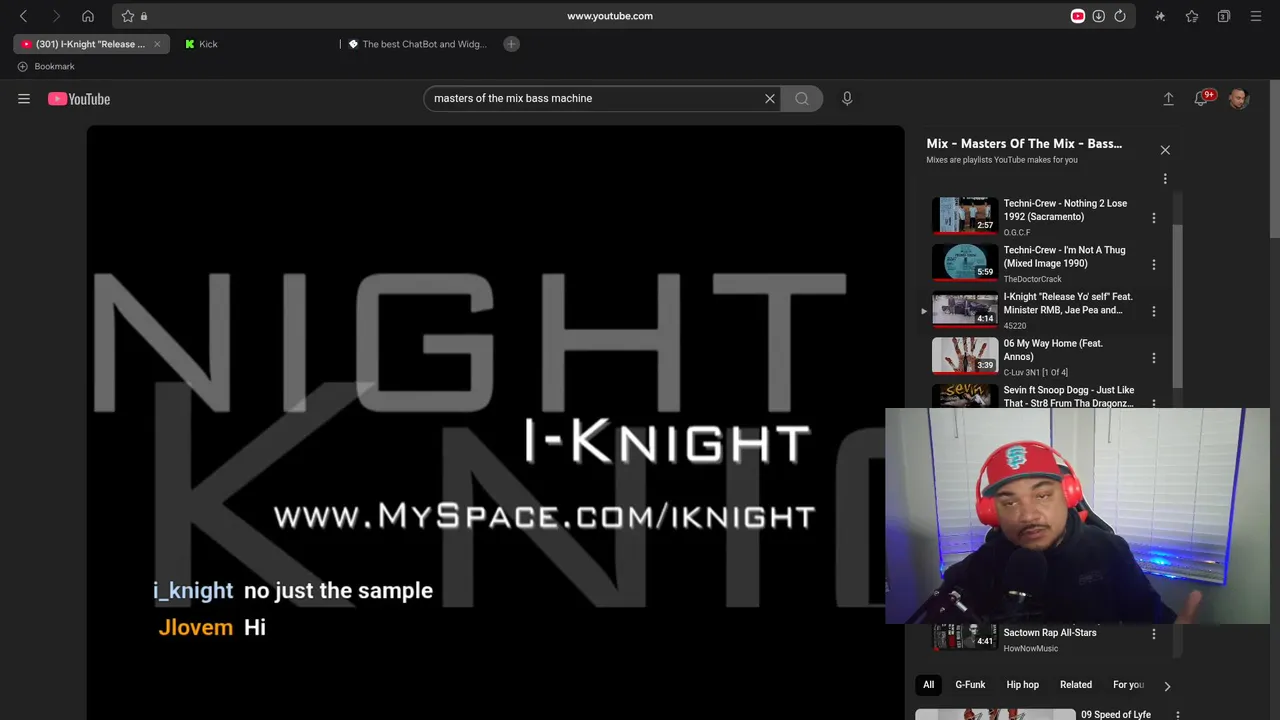The width and height of the screenshot is (1280, 720).
Task: Open I-Knight "Release Yo' self" playlist title
Action: [x=1068, y=303]
